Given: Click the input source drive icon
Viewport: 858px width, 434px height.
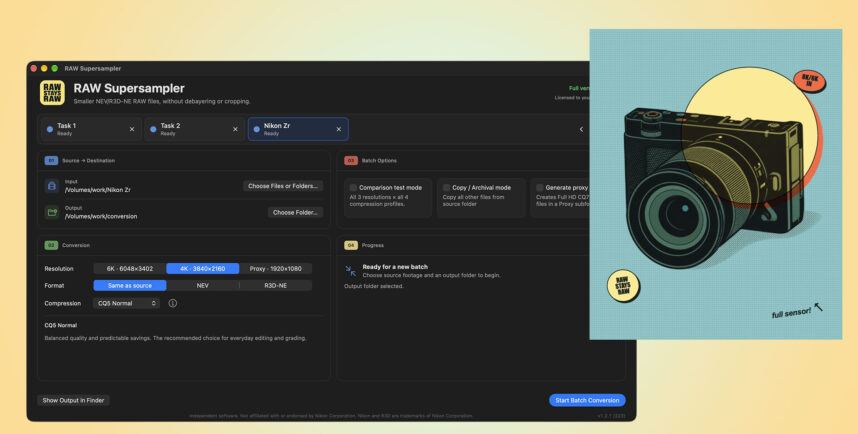Looking at the screenshot, I should tap(52, 186).
